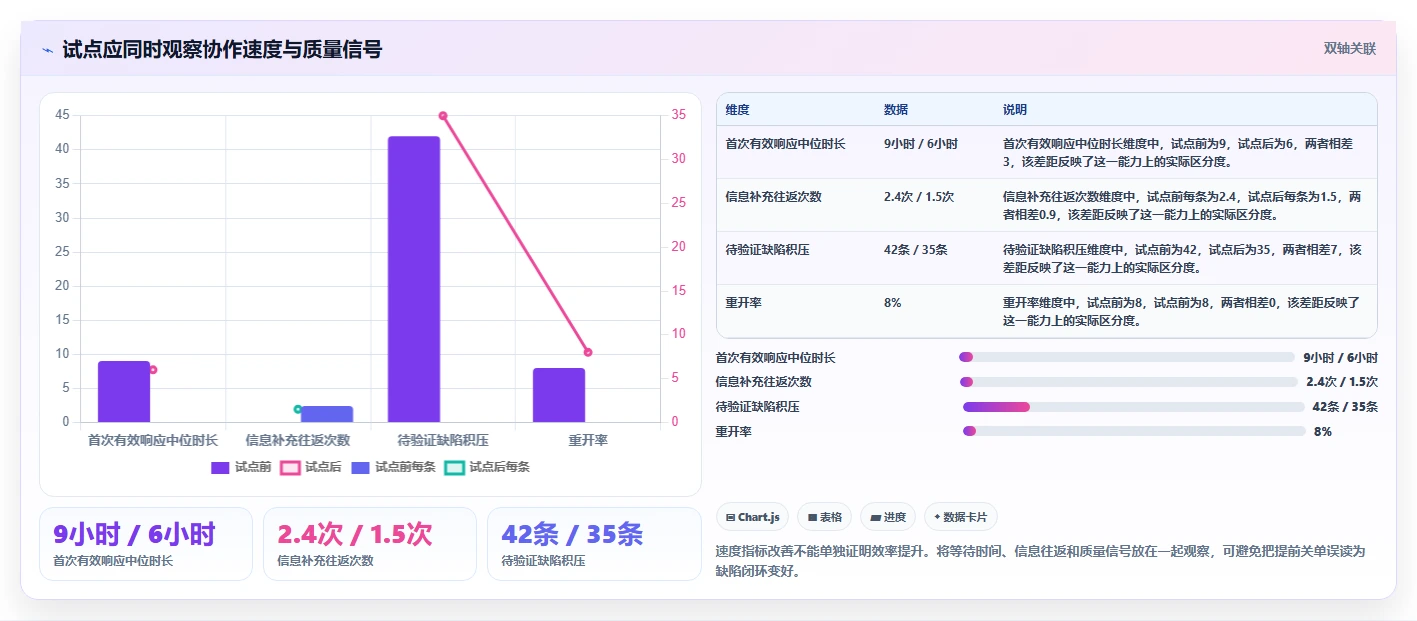This screenshot has width=1417, height=621.
Task: Click 信息补充往返次数 in the table's first column
Action: point(774,197)
